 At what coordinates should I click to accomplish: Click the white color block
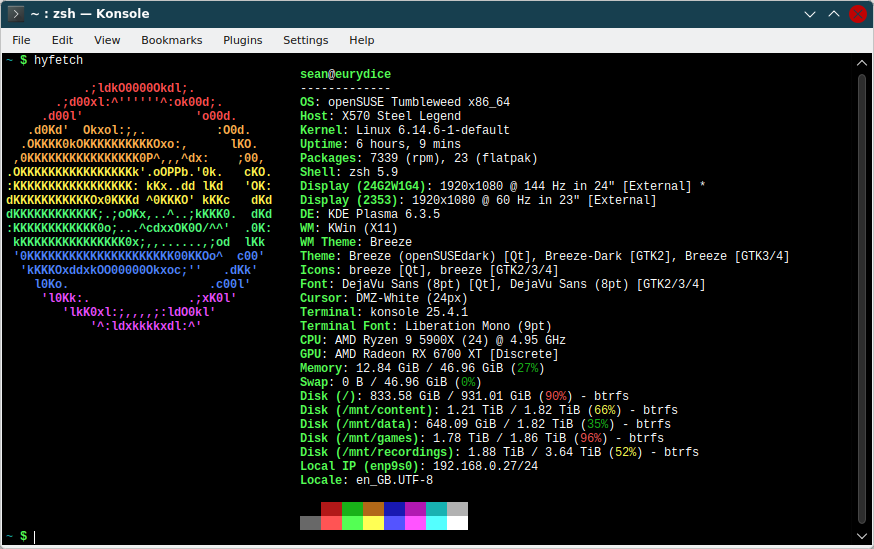pos(458,523)
